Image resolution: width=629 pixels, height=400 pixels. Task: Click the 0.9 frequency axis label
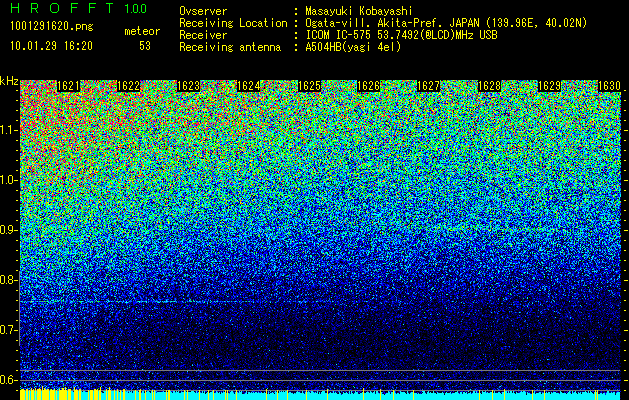8,230
